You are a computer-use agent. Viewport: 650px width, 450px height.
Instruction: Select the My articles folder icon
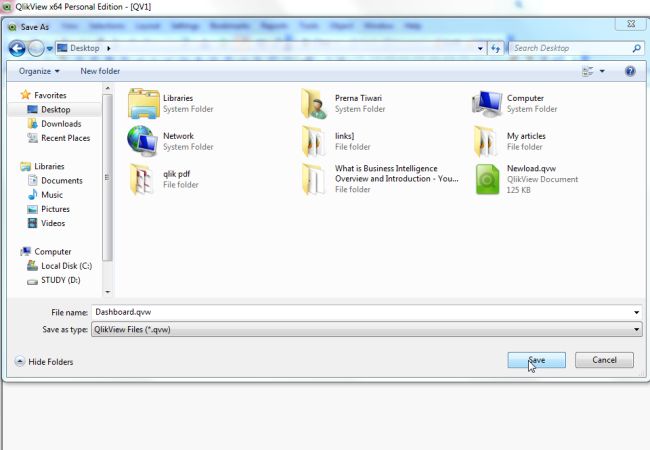485,141
